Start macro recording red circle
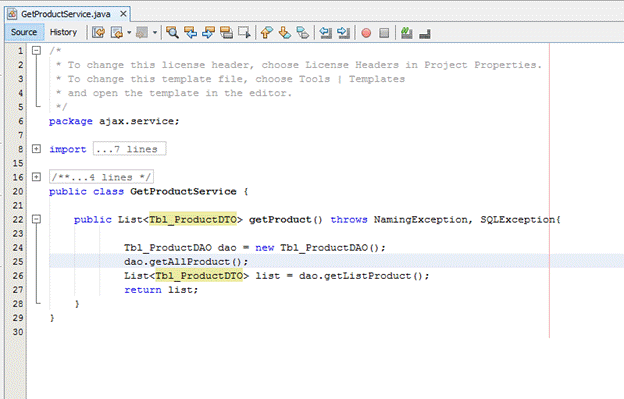Screen dimensions: 624x399 (366, 33)
